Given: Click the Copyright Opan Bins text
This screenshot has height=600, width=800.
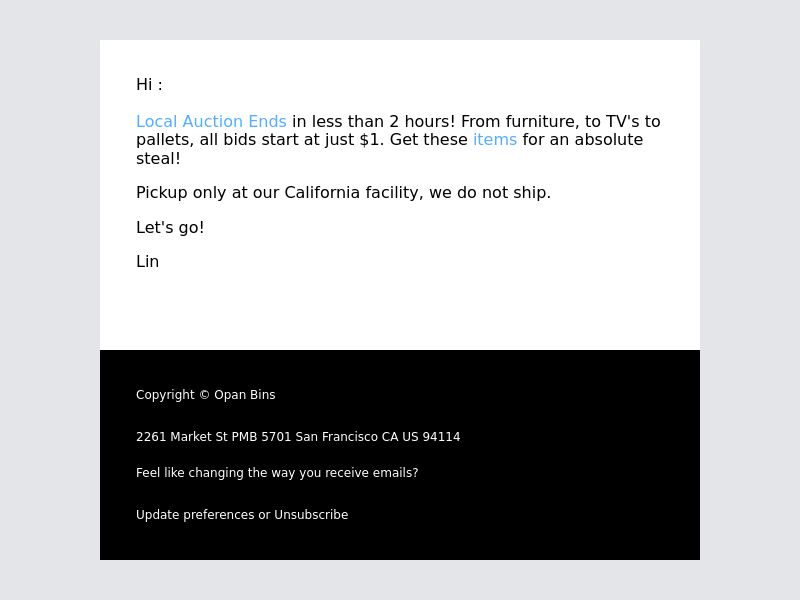Looking at the screenshot, I should pyautogui.click(x=206, y=395).
